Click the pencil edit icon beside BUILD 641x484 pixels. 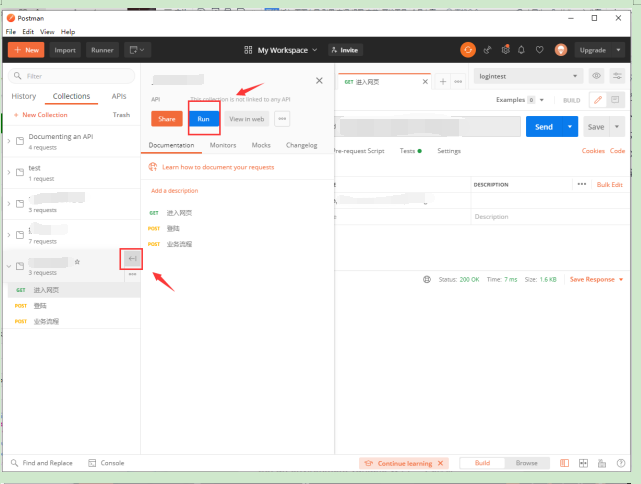tap(598, 100)
